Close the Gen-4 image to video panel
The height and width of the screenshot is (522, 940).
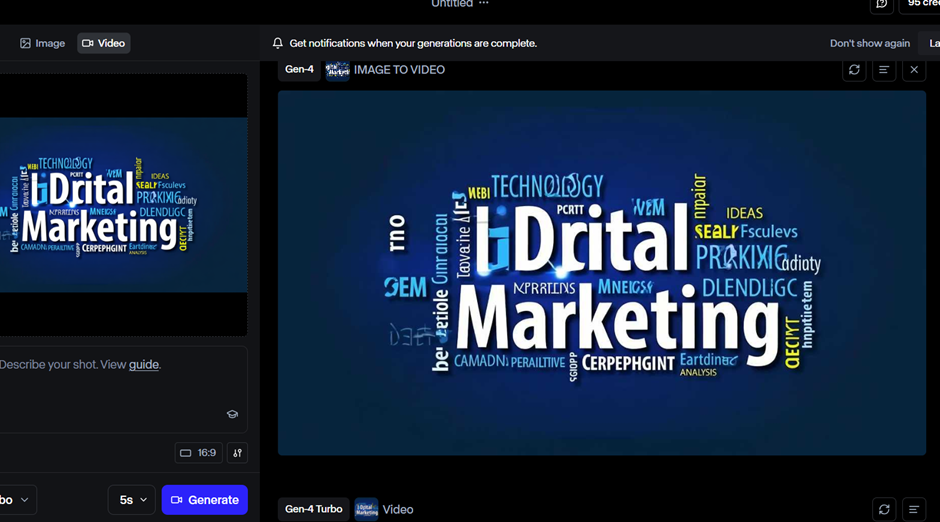tap(914, 70)
